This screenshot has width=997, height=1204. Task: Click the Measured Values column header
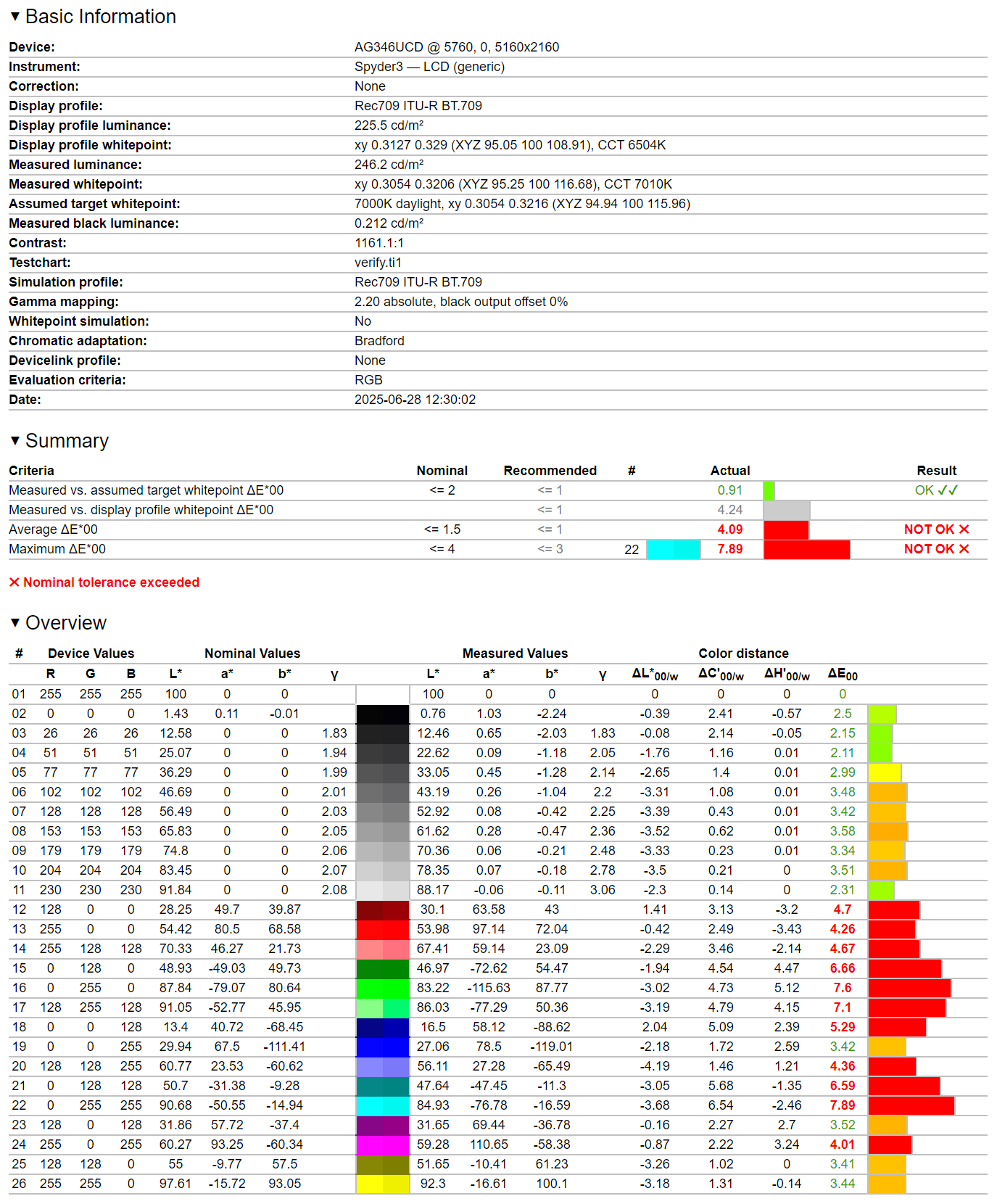click(x=515, y=653)
